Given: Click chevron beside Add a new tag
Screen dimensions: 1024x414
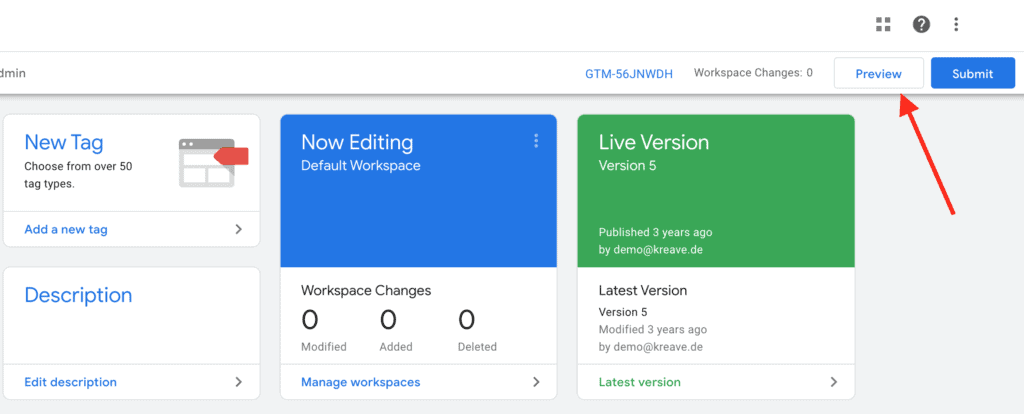Looking at the screenshot, I should coord(238,230).
